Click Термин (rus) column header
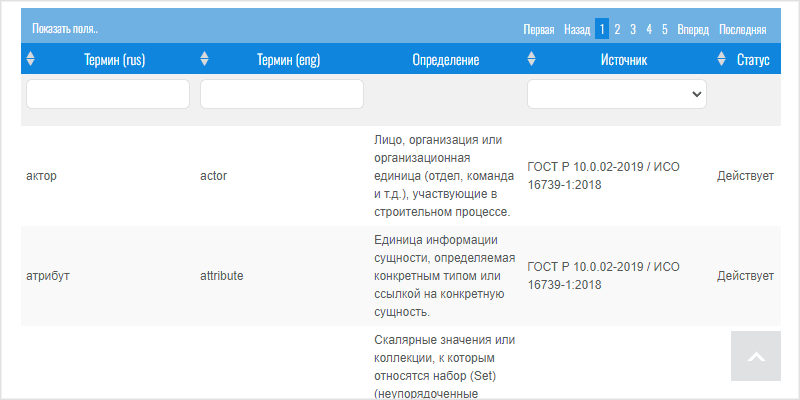 click(x=115, y=60)
